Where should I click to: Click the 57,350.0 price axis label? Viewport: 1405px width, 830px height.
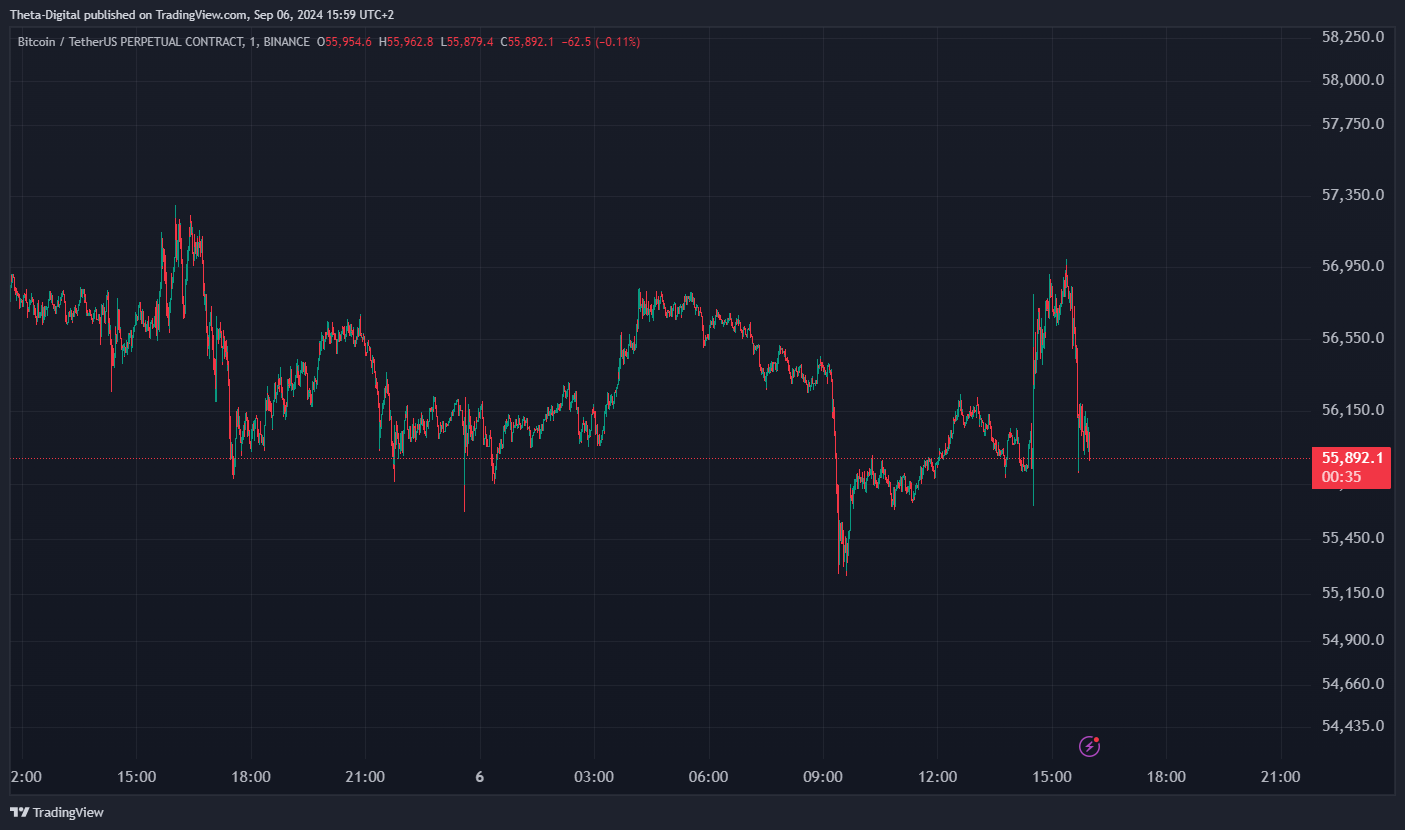point(1352,195)
